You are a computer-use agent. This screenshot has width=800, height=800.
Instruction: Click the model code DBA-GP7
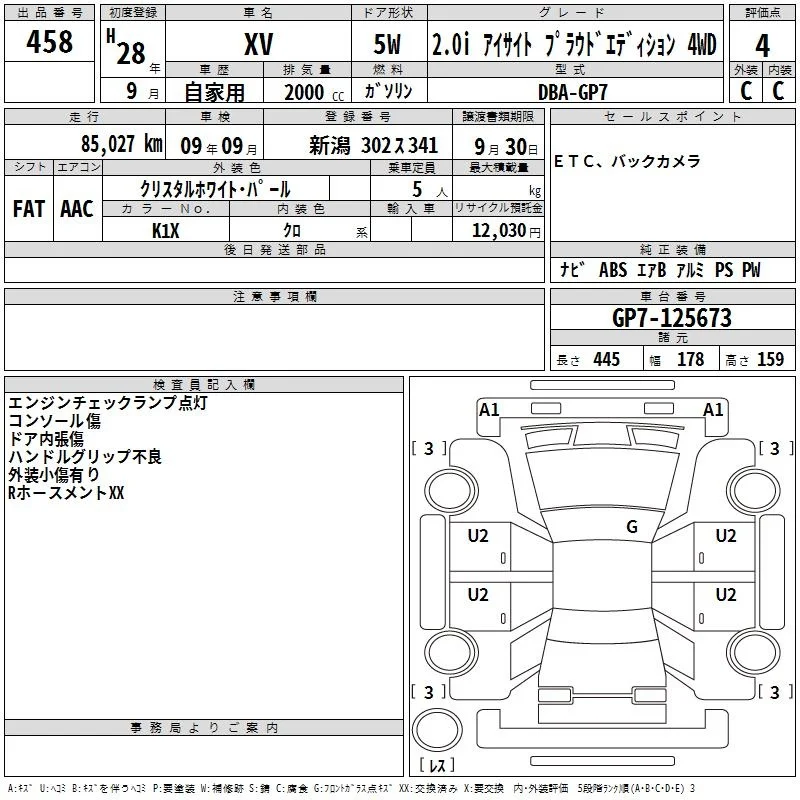click(x=572, y=92)
